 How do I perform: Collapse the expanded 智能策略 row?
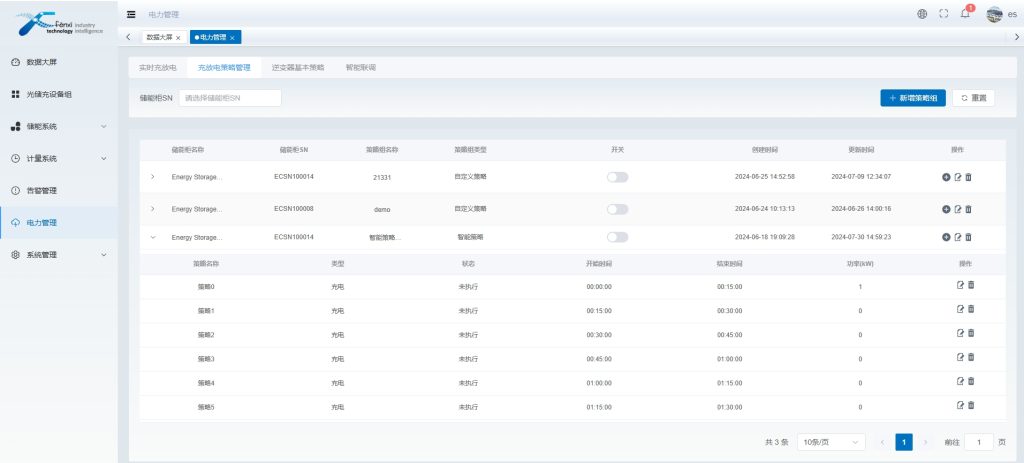pyautogui.click(x=153, y=237)
